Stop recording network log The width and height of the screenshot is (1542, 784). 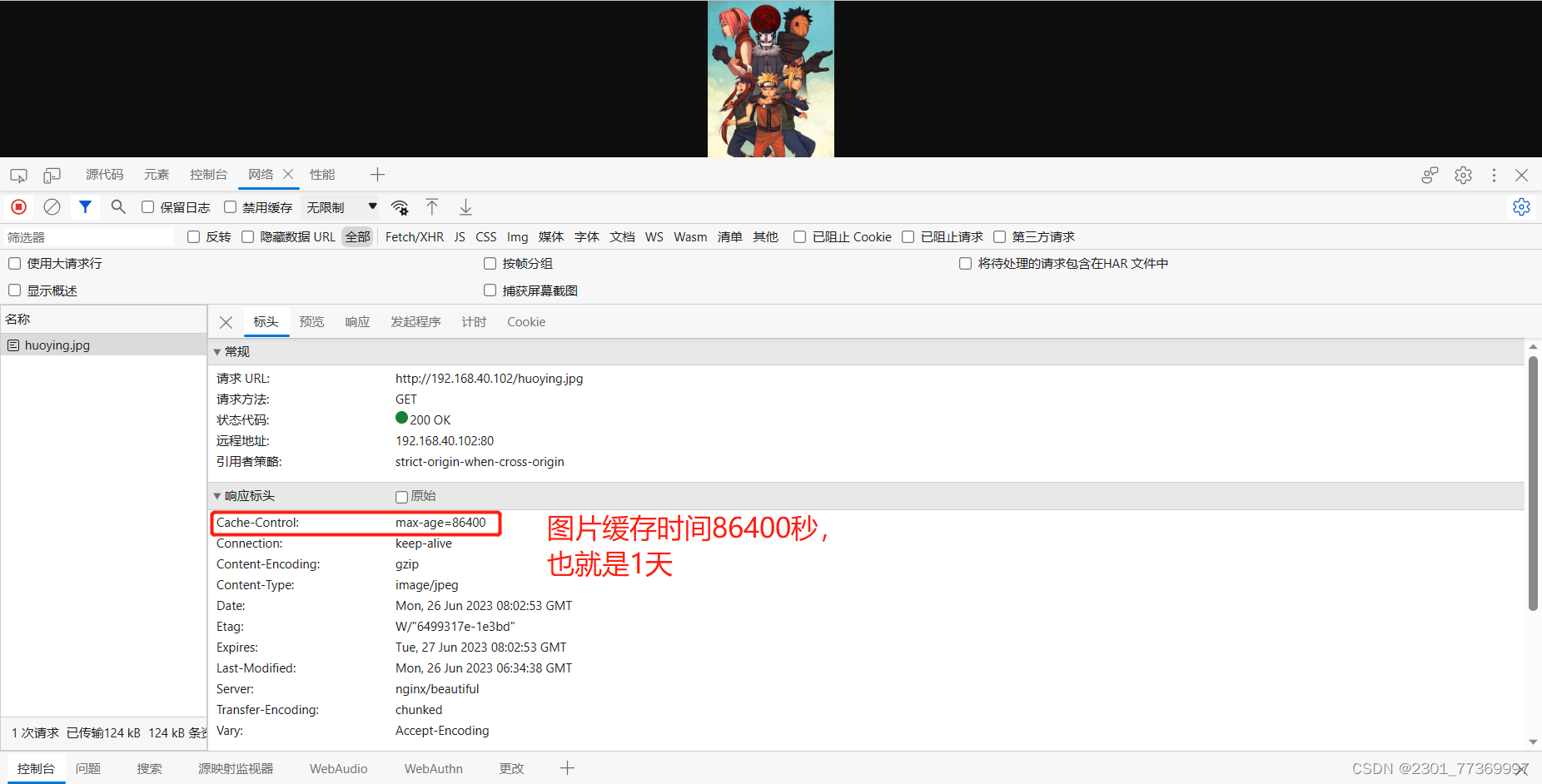18,206
